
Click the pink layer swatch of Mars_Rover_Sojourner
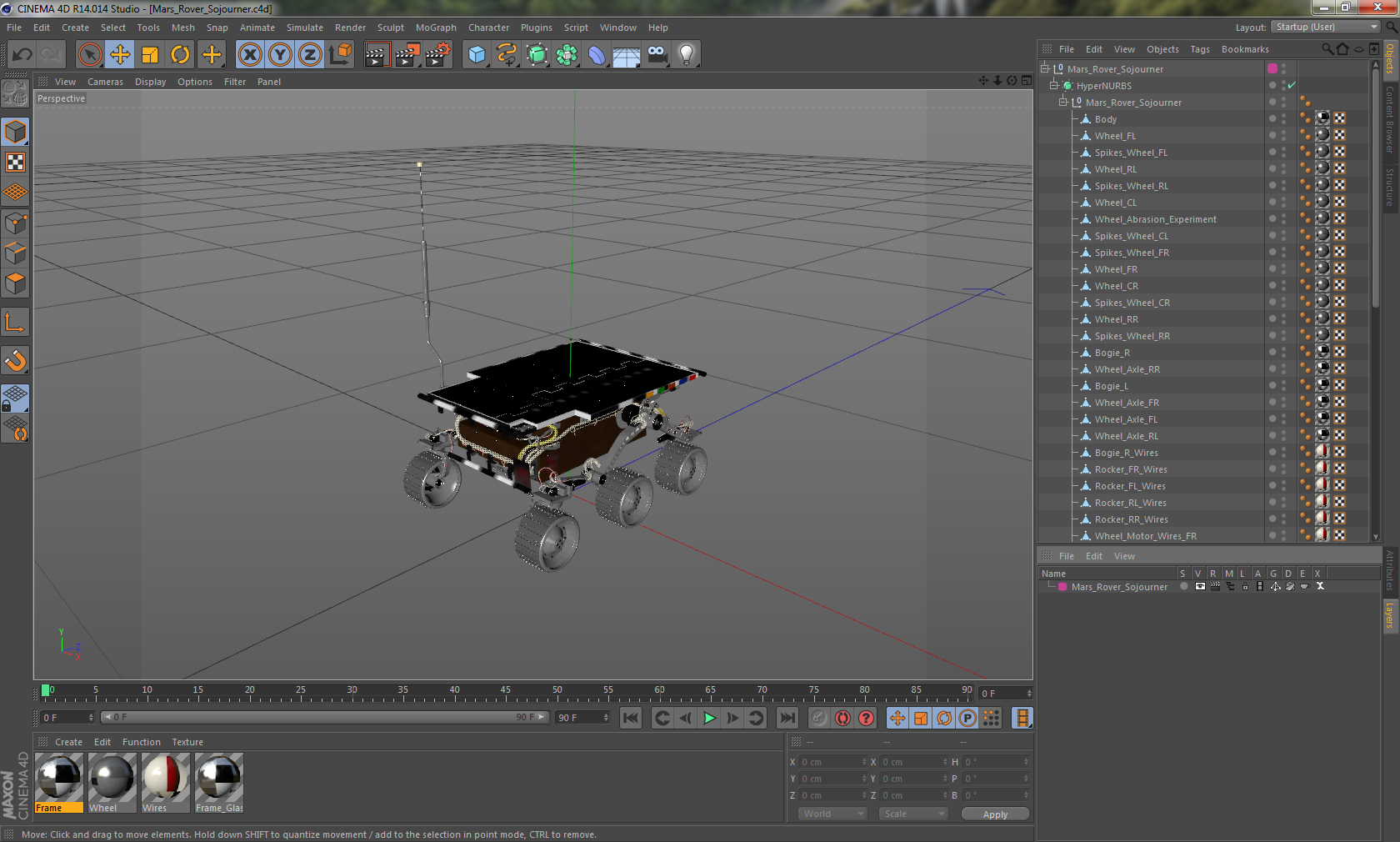pyautogui.click(x=1272, y=68)
